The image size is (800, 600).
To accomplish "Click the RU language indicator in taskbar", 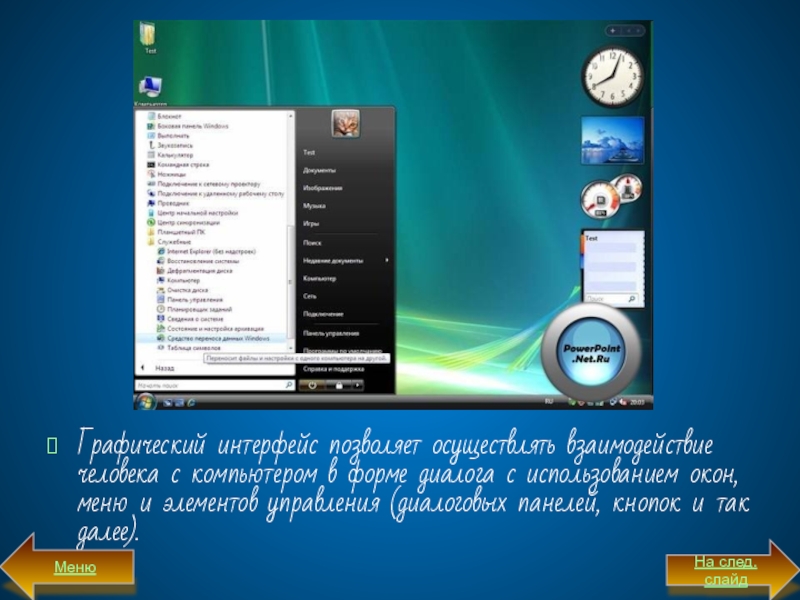I will (549, 402).
